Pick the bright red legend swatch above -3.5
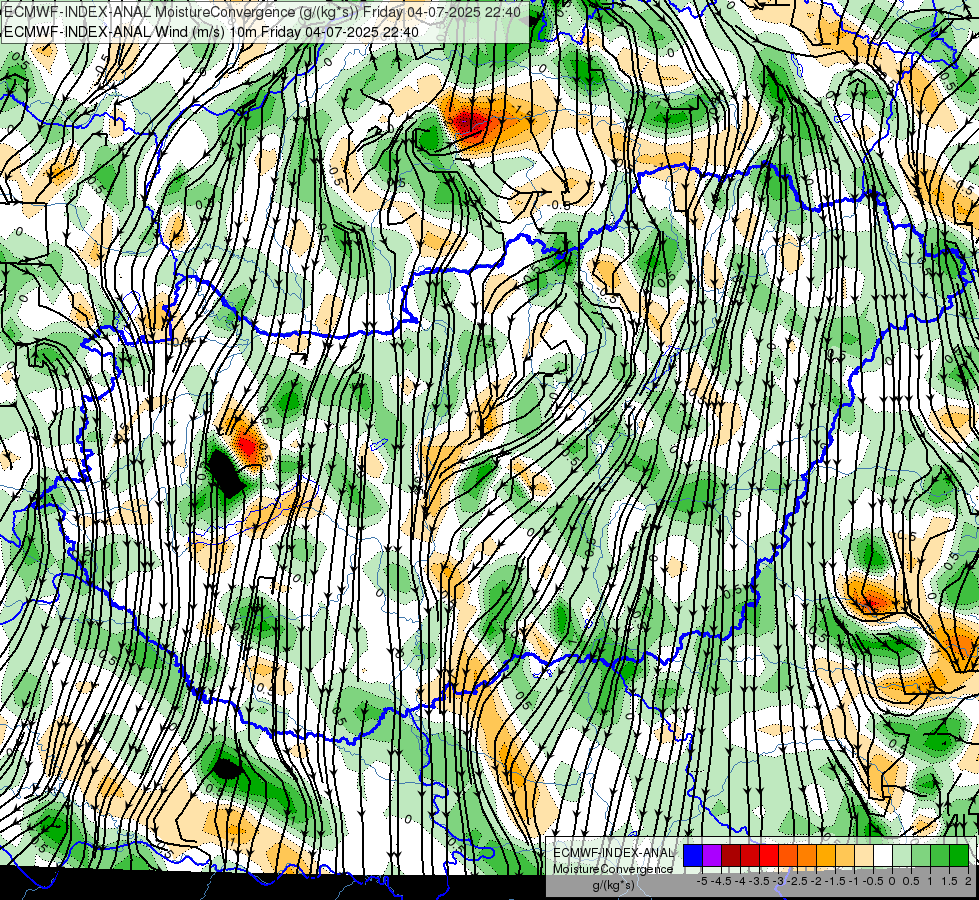This screenshot has width=979, height=900. click(x=769, y=856)
